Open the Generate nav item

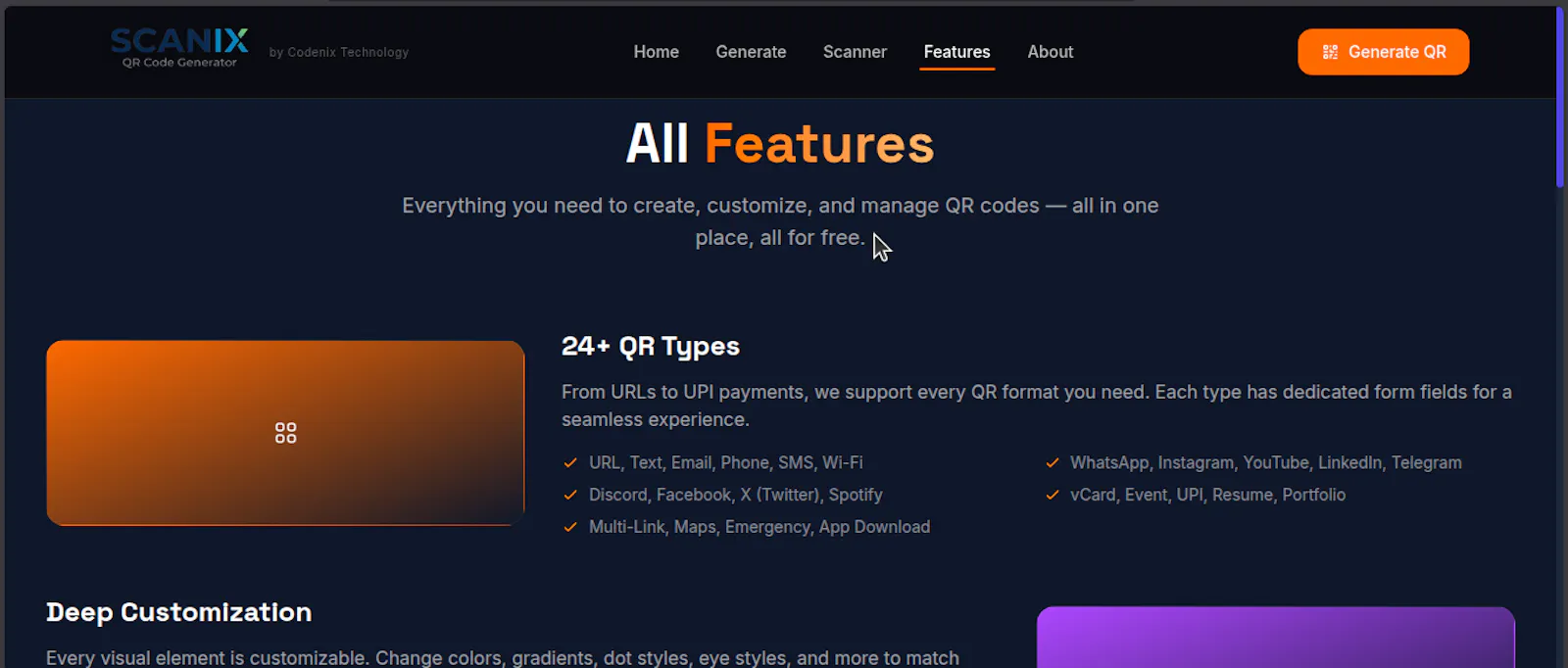pos(751,52)
